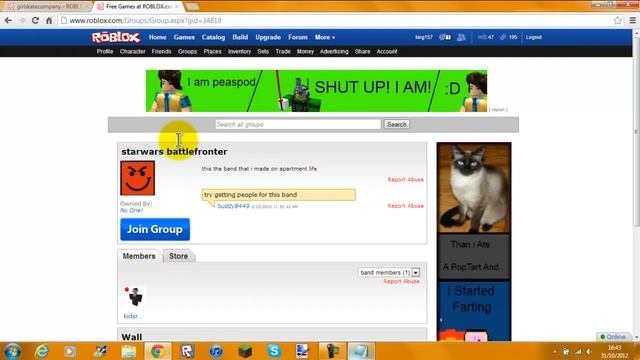Open the Character submenu link
The width and height of the screenshot is (640, 360).
(133, 51)
